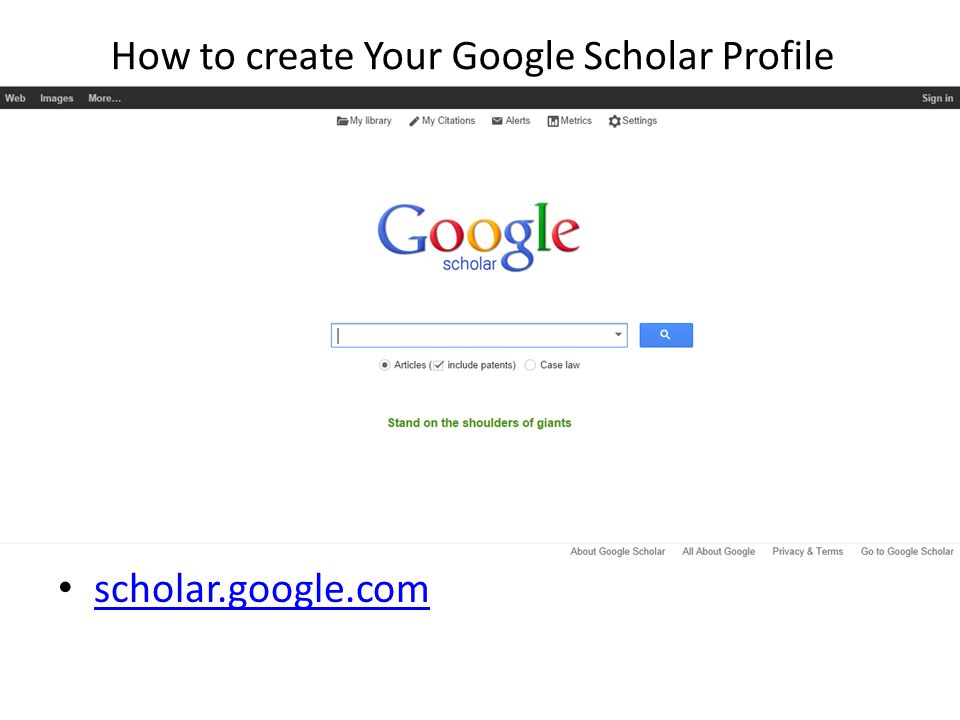Open Alerts envelope icon
The height and width of the screenshot is (720, 960).
pyautogui.click(x=497, y=121)
